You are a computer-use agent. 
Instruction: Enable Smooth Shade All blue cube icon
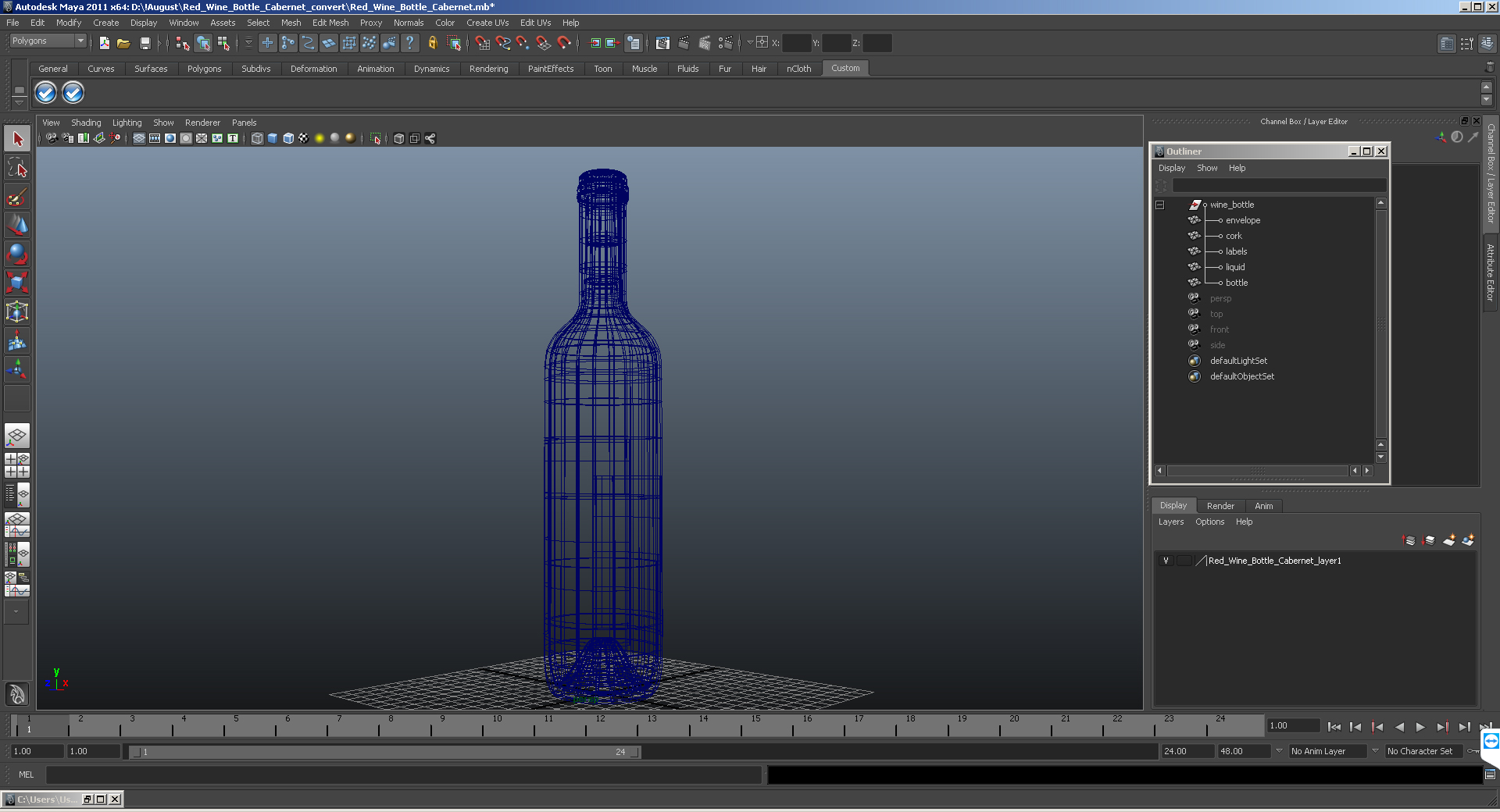coord(273,138)
